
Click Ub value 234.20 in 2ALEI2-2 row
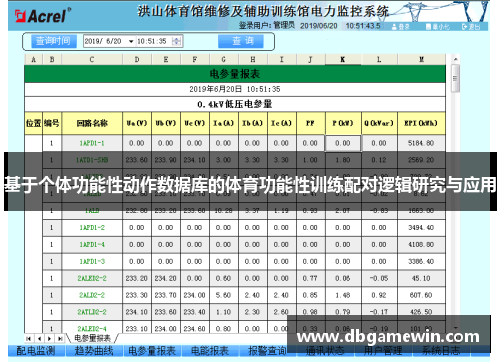click(166, 278)
